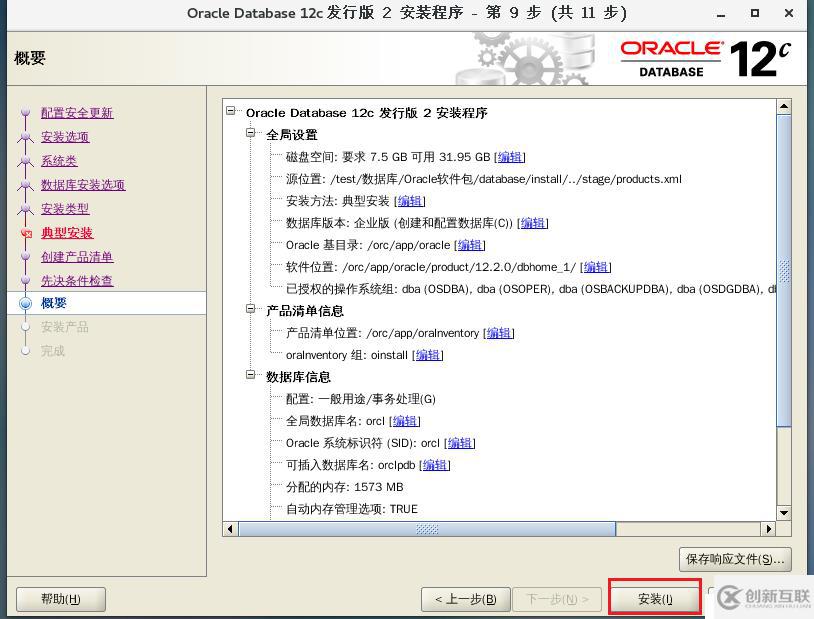
Task: Click the 创建产品清单 step marker icon
Action: (25, 257)
